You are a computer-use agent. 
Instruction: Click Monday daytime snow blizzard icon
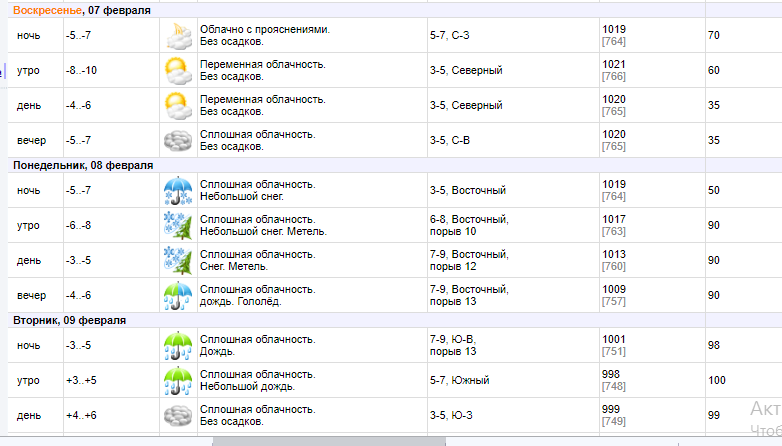pos(177,260)
